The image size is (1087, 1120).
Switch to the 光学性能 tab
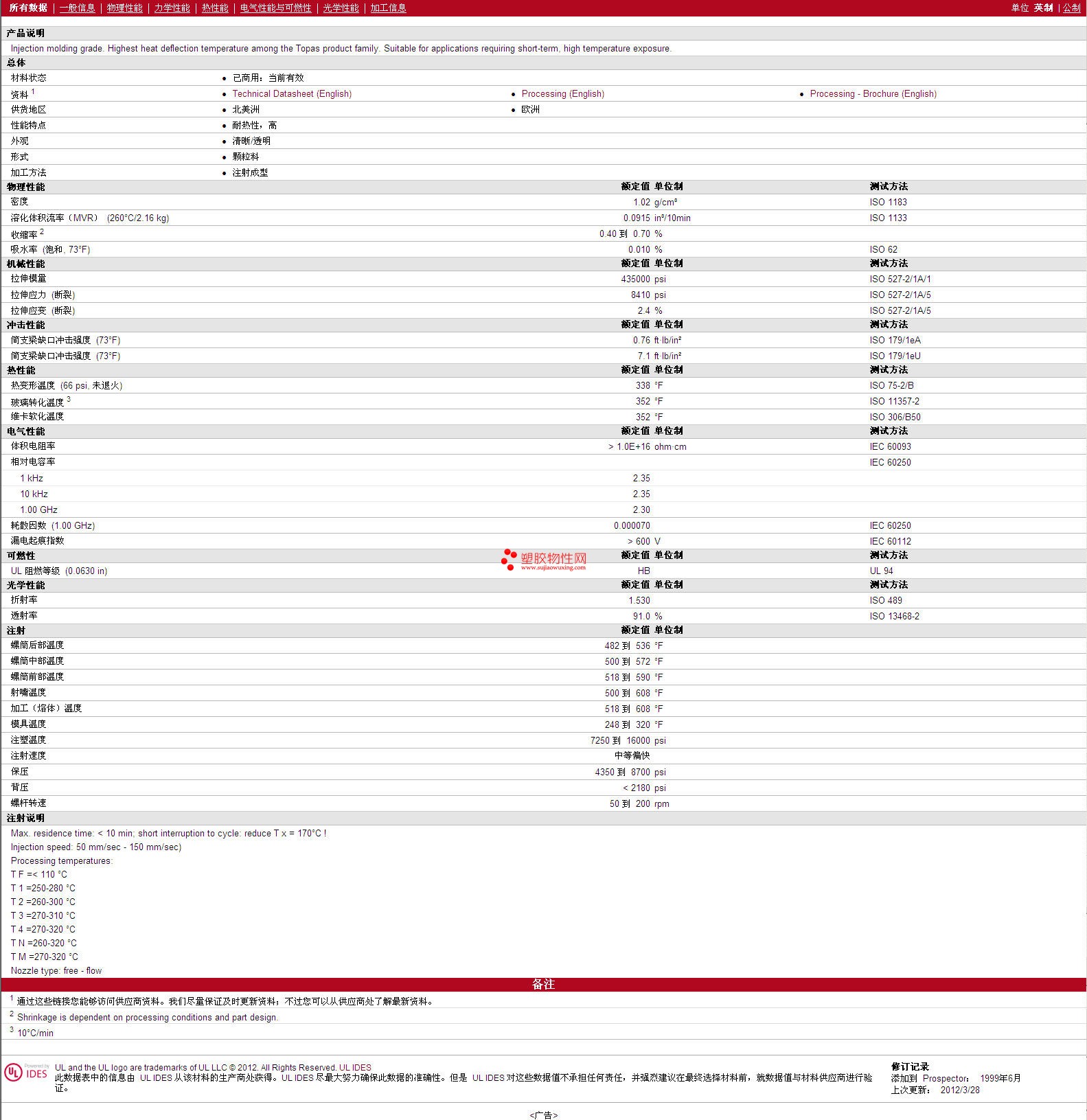(x=341, y=8)
